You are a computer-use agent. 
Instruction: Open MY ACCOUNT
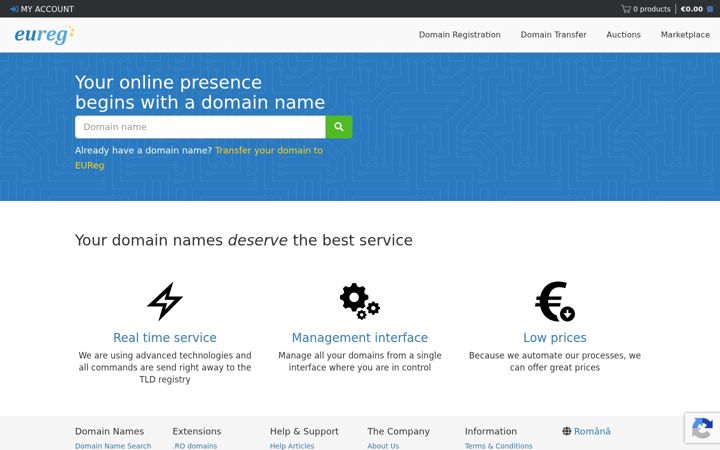(47, 9)
